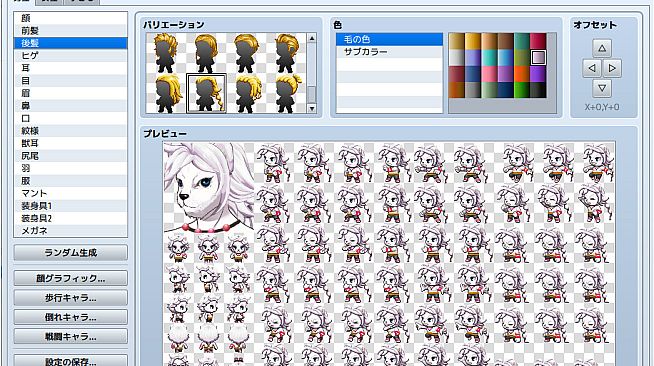Viewport: 654px width, 366px height.
Task: Pick メガネ in the parts list
Action: pyautogui.click(x=70, y=231)
